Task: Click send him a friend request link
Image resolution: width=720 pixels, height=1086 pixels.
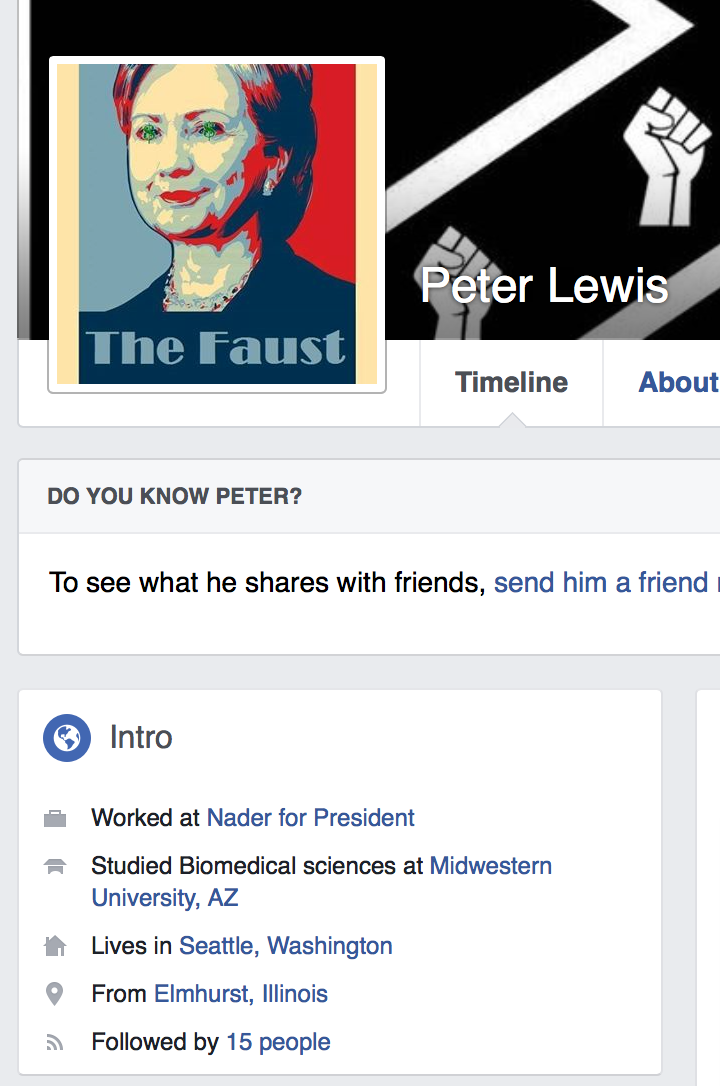Action: pos(606,582)
